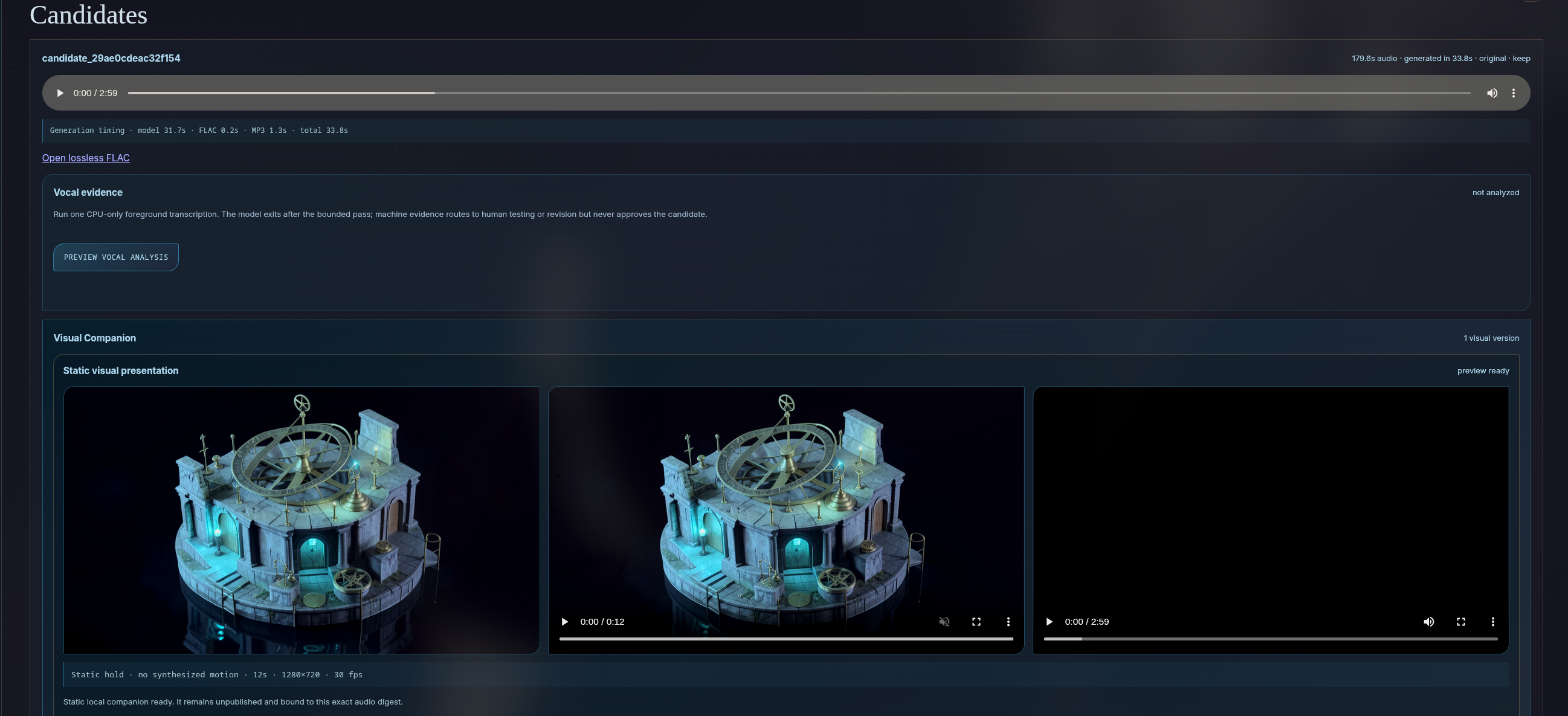Seek within the main audio progress bar
Screen dimensions: 1568x716
[799, 93]
